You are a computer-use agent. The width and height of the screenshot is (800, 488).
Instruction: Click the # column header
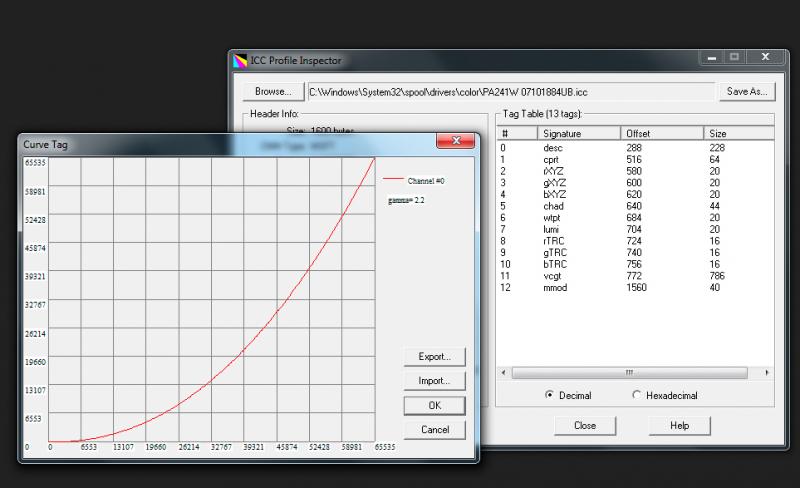(x=517, y=133)
